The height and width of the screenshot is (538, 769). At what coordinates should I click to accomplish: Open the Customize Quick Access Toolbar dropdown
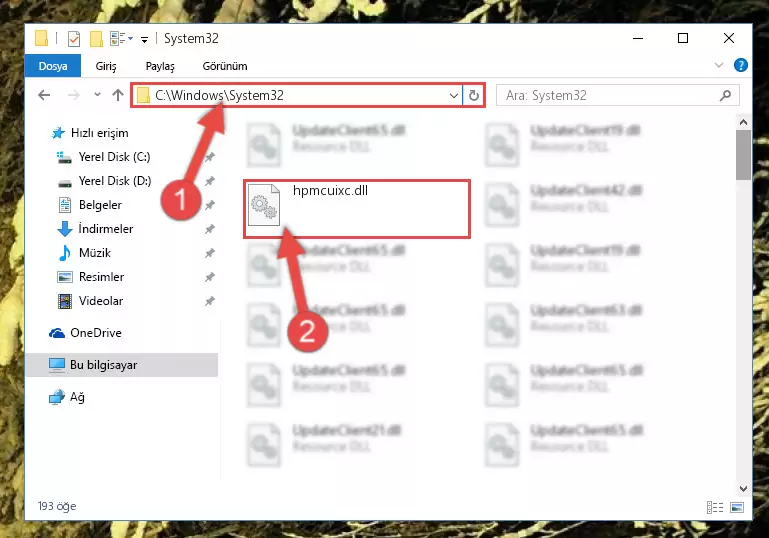pyautogui.click(x=144, y=39)
